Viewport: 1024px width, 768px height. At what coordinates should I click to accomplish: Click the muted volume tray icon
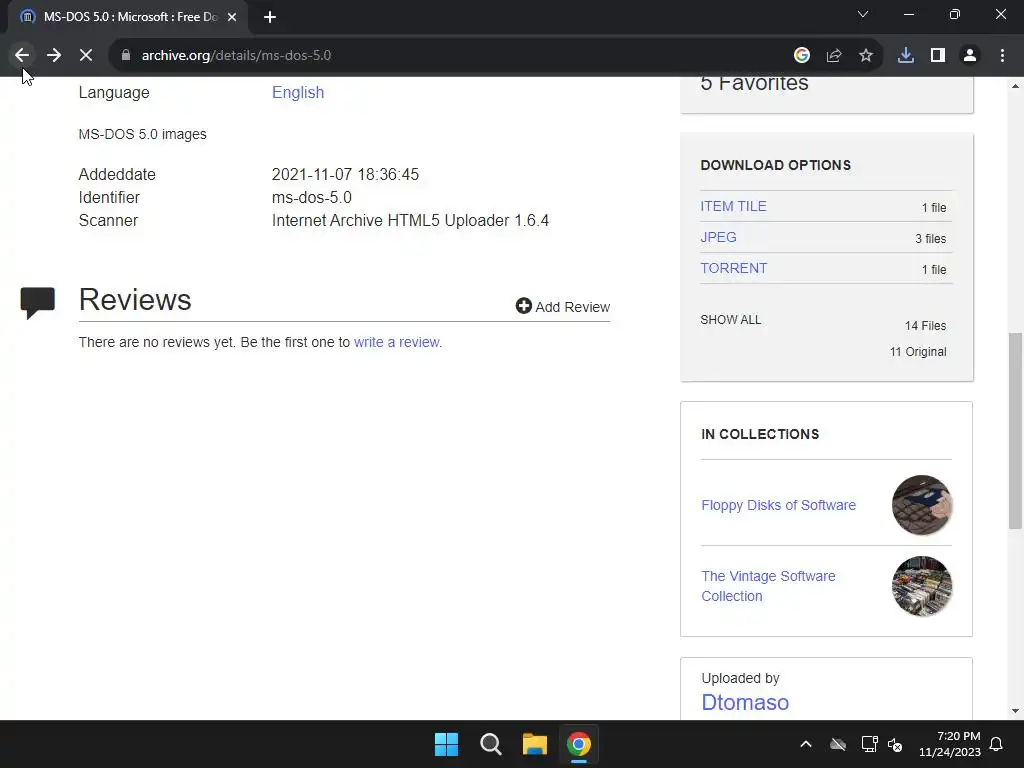[x=895, y=744]
